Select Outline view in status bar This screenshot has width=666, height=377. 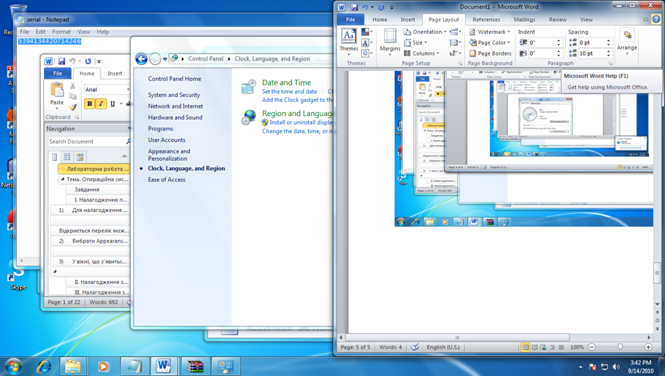point(552,347)
